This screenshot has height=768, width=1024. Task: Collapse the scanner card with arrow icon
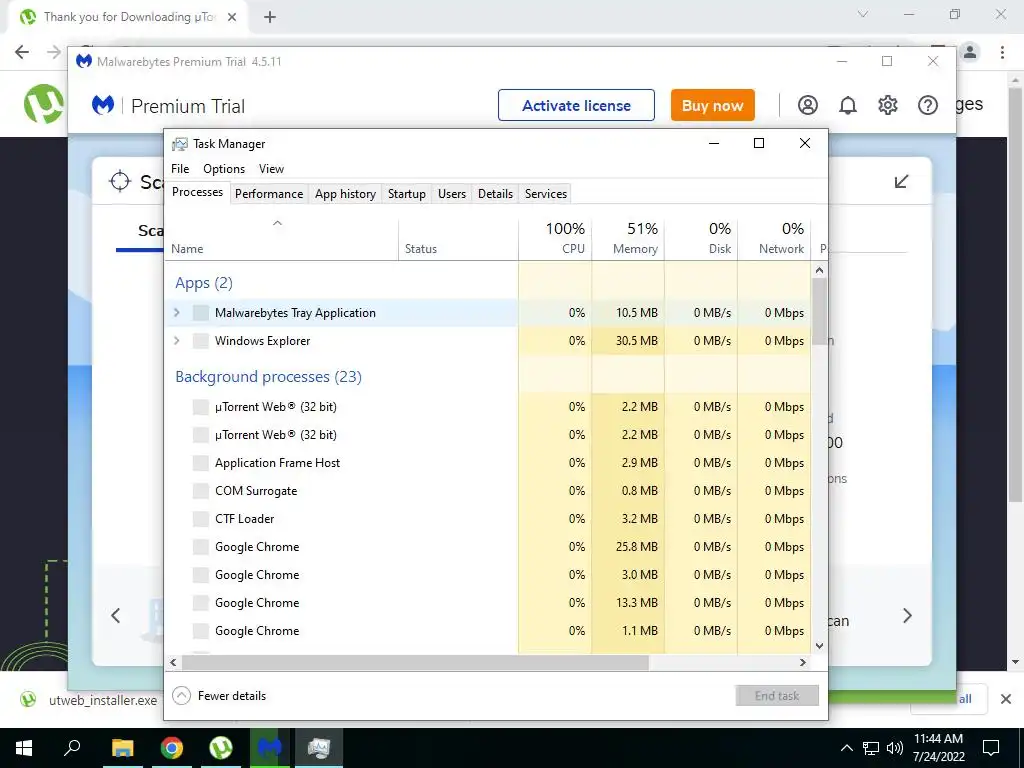[901, 182]
